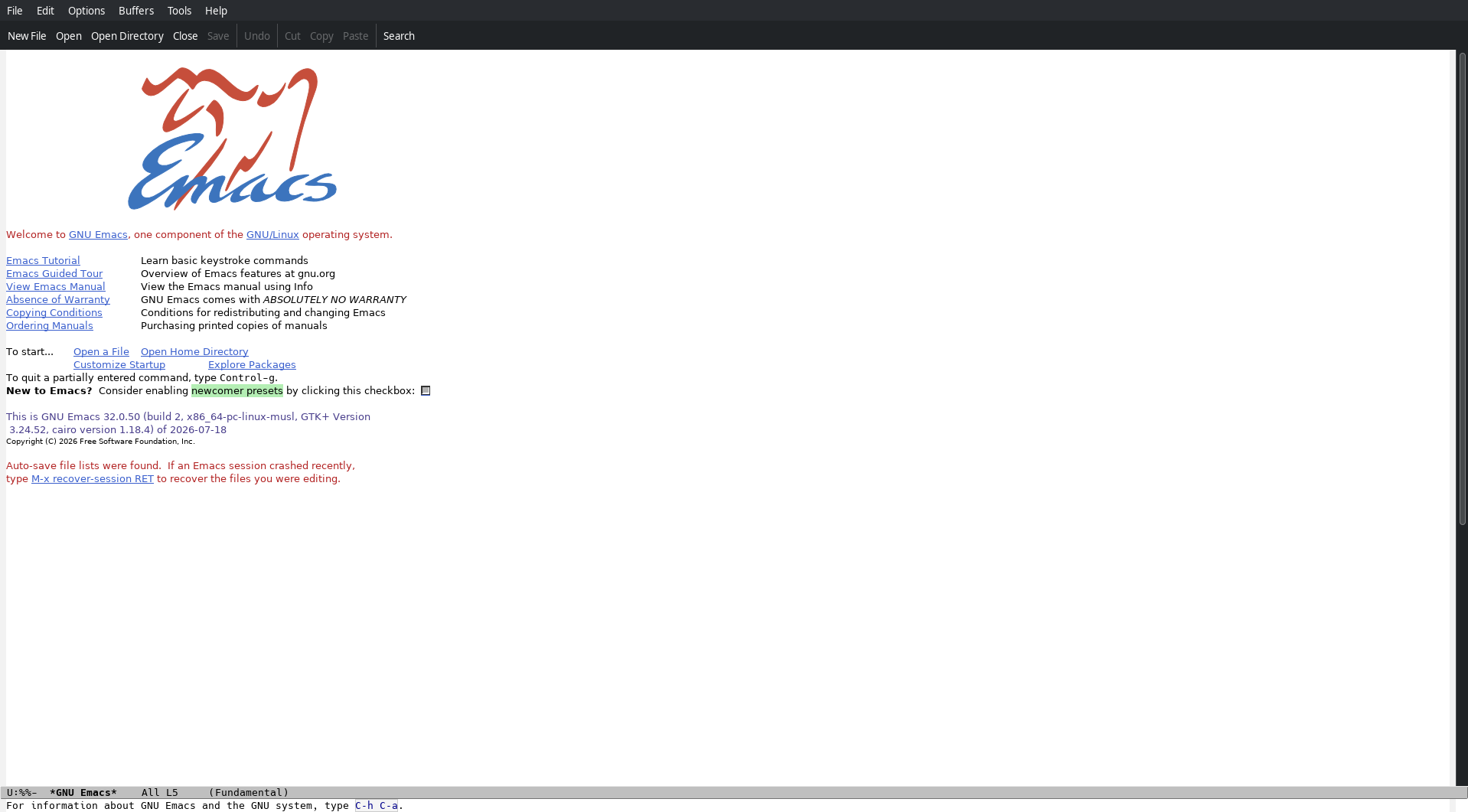
Task: Open the Absence of Warranty link
Action: pos(58,300)
